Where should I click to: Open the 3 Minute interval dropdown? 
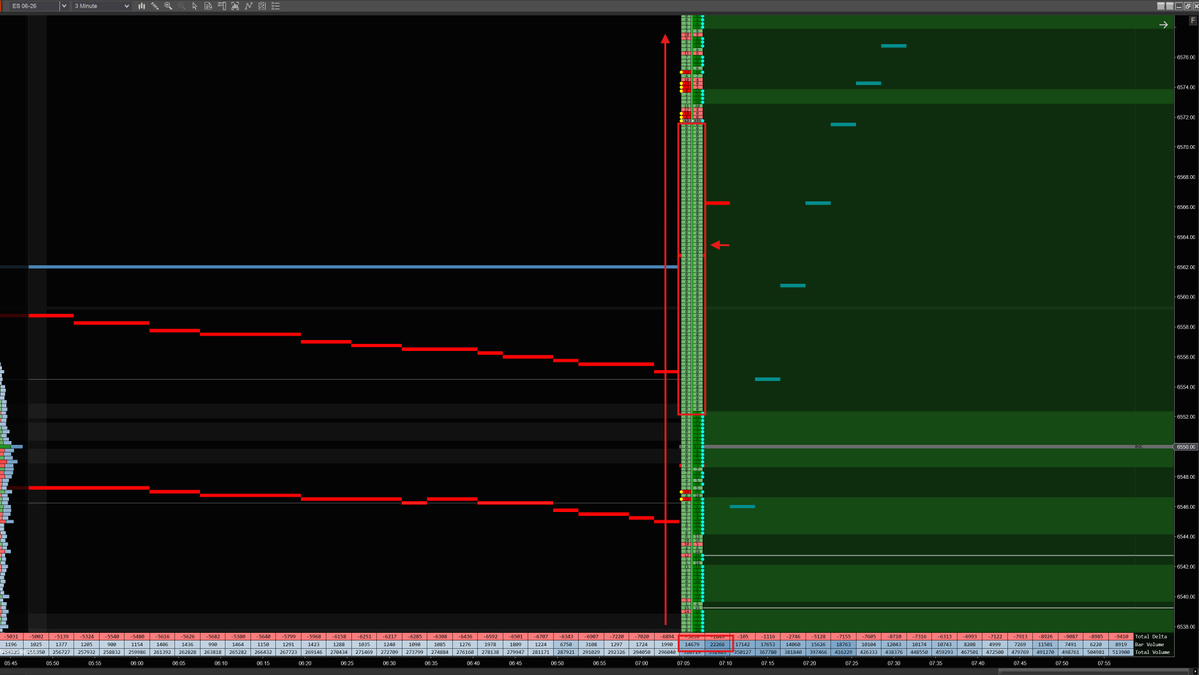click(x=102, y=6)
